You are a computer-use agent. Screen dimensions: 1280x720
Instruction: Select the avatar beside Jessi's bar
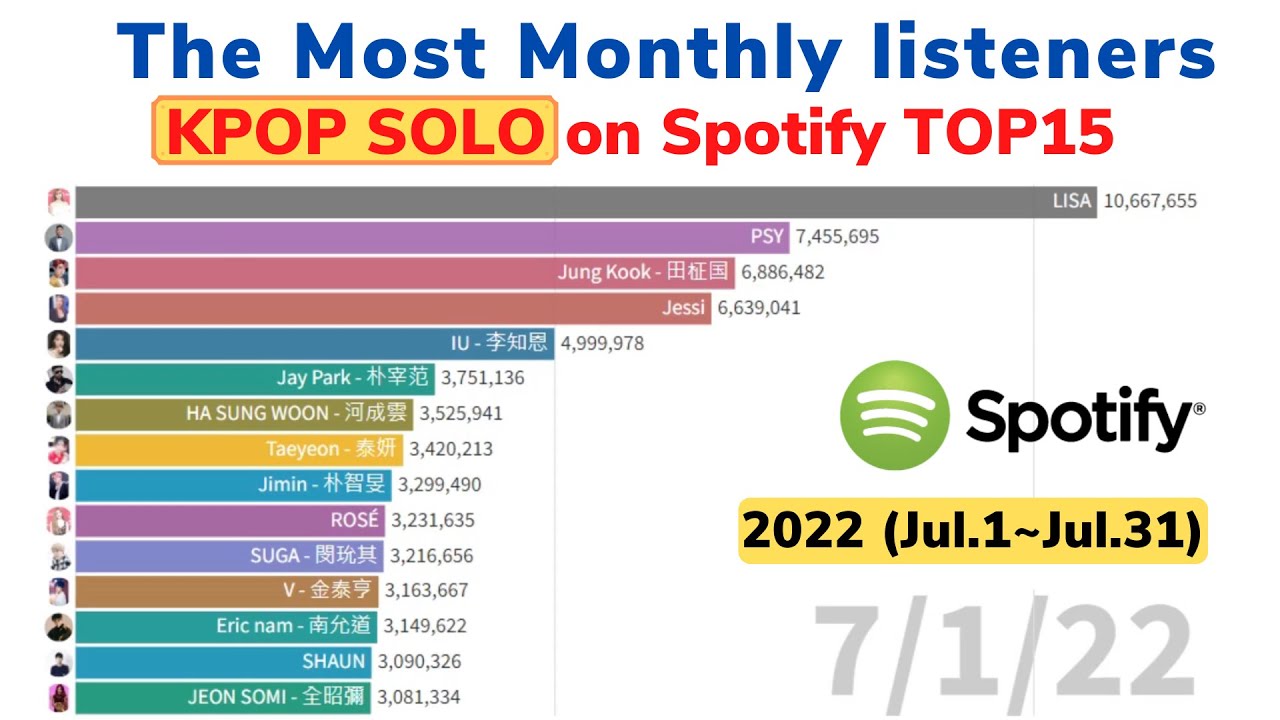click(x=59, y=308)
